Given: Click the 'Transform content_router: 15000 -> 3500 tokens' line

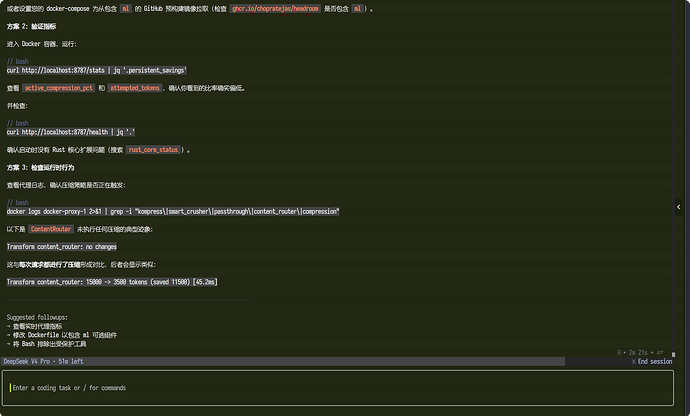Looking at the screenshot, I should coord(112,282).
